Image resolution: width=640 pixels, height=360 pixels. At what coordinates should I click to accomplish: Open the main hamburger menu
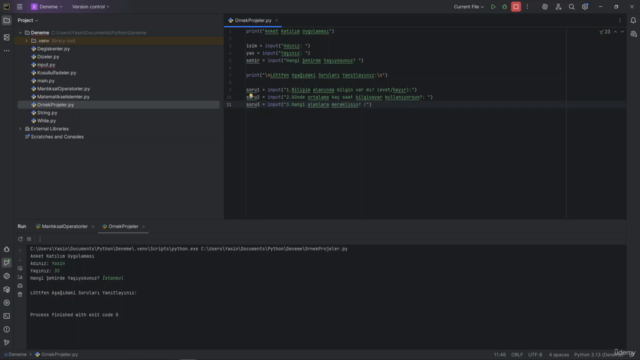(20, 7)
